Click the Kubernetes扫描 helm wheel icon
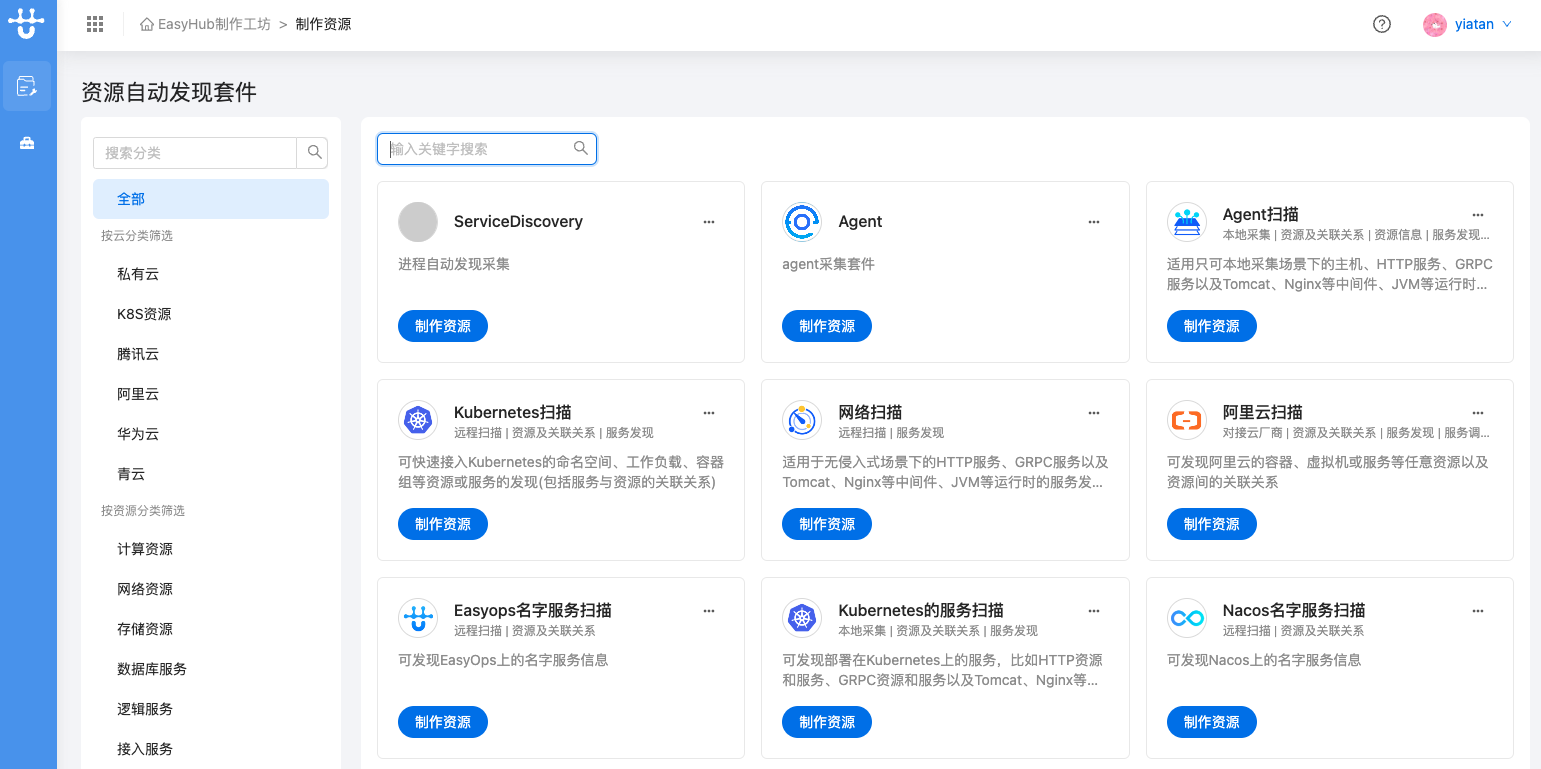The width and height of the screenshot is (1541, 769). (x=418, y=420)
